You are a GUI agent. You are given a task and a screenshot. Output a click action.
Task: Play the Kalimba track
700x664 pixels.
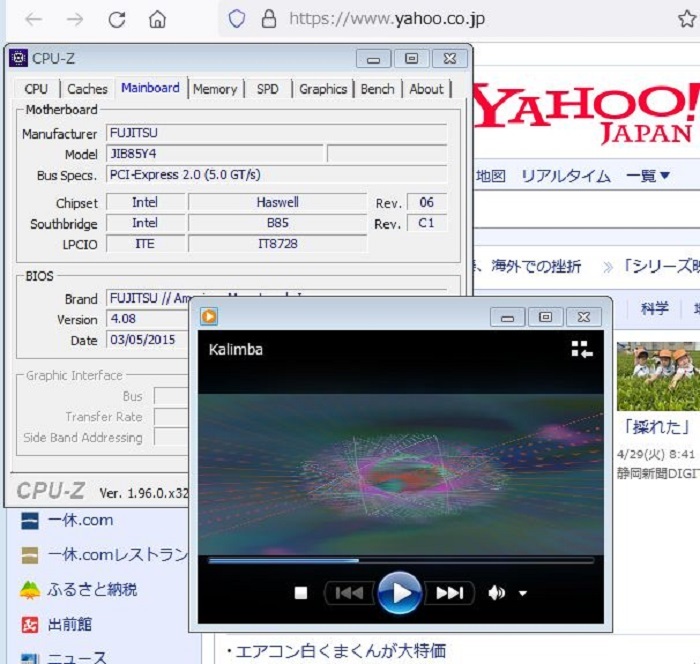click(400, 593)
